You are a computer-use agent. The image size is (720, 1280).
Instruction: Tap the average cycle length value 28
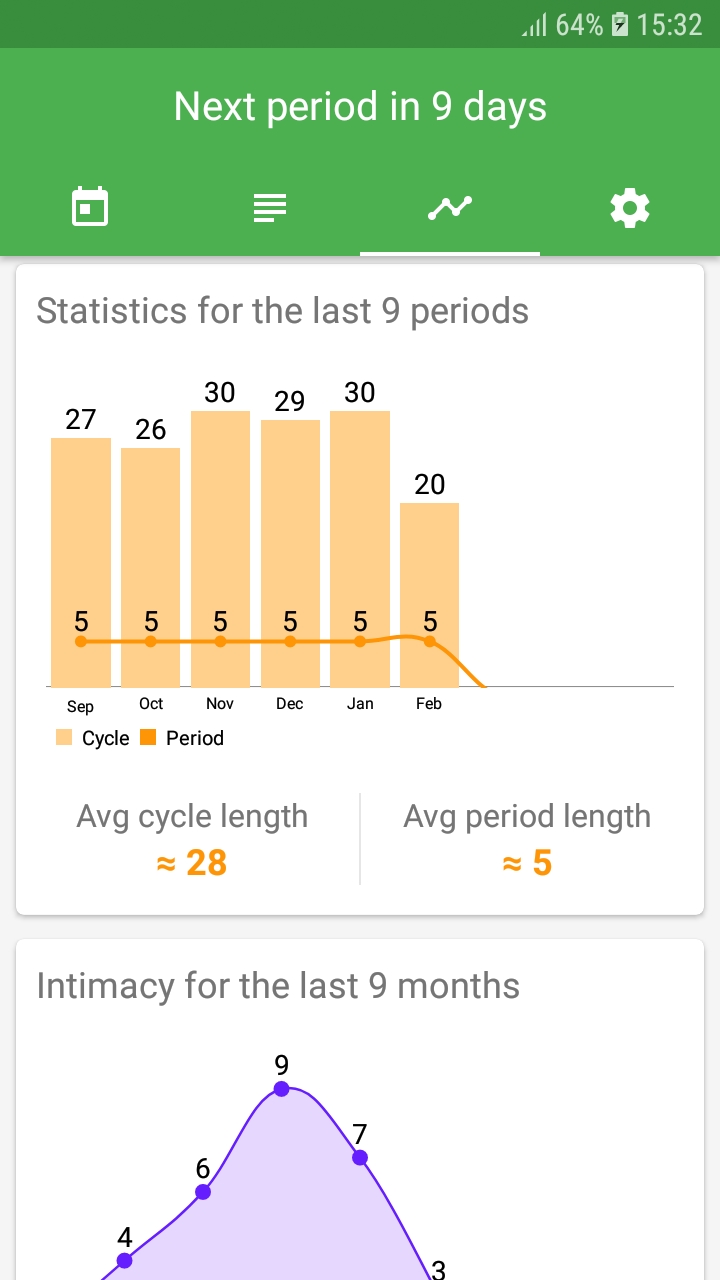192,862
